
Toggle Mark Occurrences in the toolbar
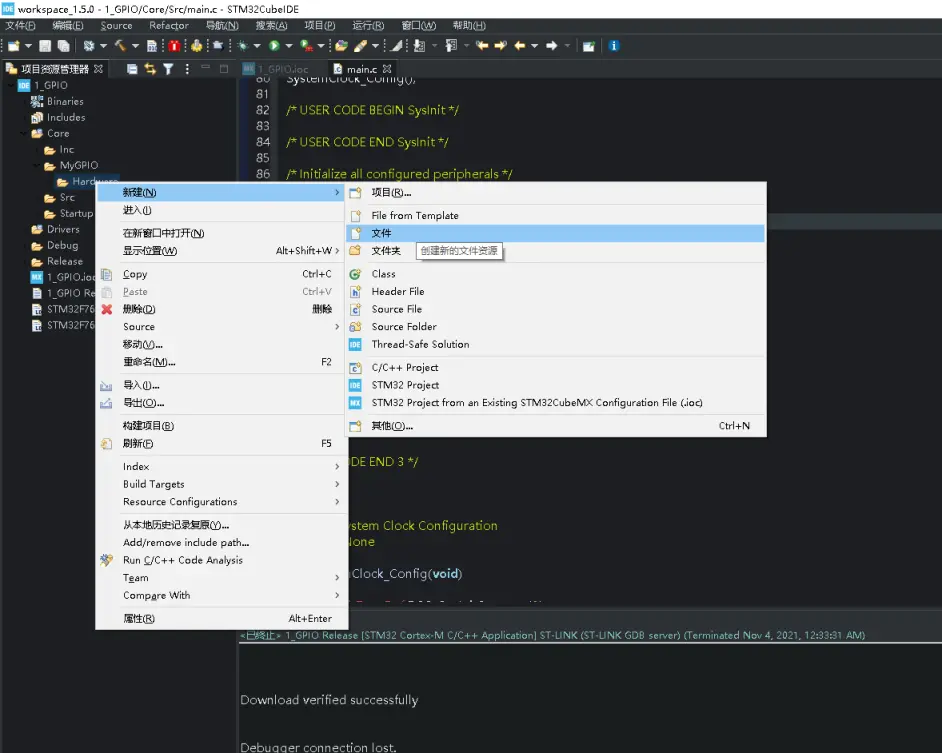[397, 46]
